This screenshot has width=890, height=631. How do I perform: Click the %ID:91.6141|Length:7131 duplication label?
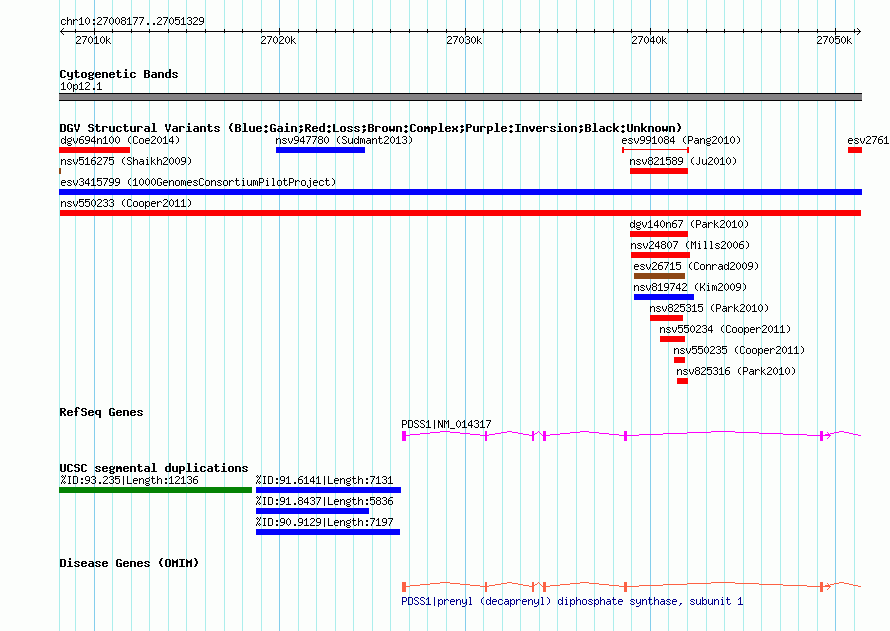[x=324, y=480]
